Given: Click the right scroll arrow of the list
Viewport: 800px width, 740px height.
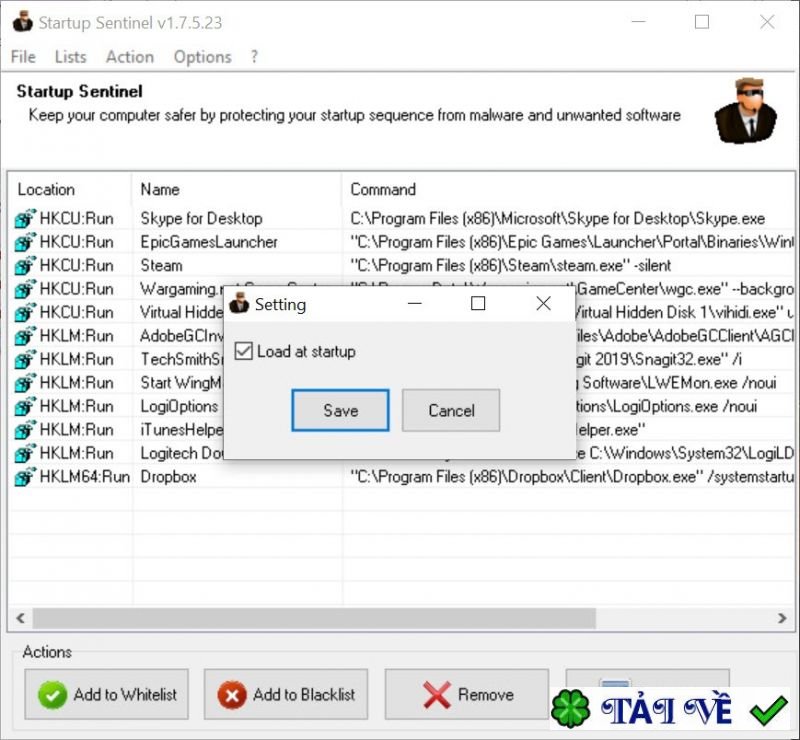Looking at the screenshot, I should click(782, 618).
